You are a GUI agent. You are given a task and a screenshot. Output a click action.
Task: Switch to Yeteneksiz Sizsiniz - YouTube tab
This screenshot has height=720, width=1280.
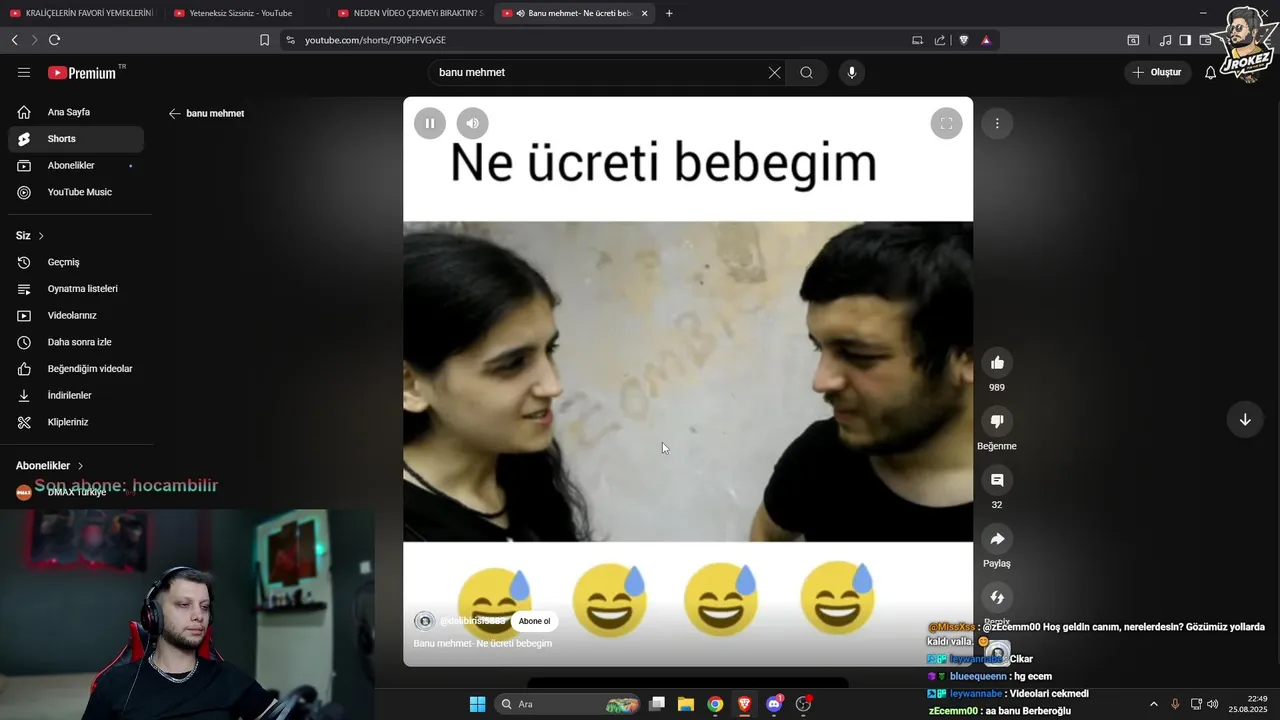pos(245,13)
